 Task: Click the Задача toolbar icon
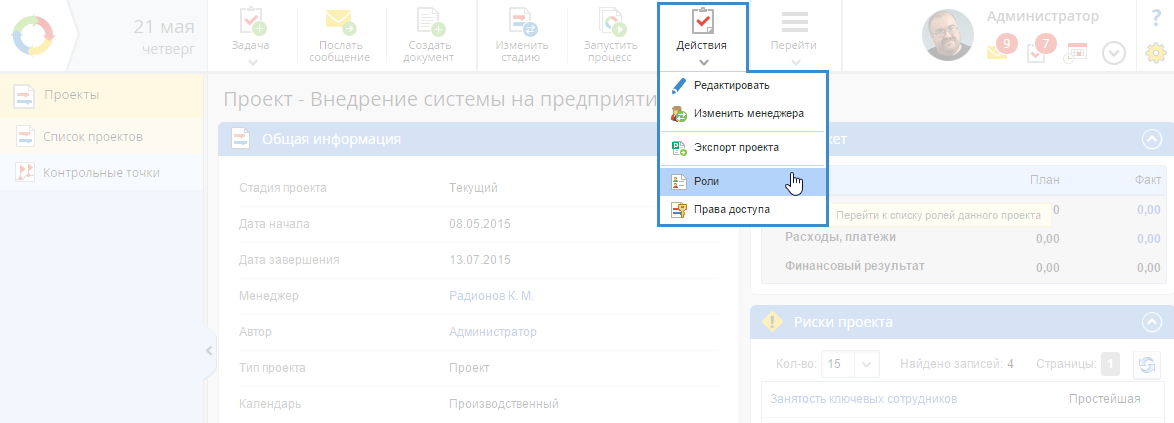tap(251, 24)
